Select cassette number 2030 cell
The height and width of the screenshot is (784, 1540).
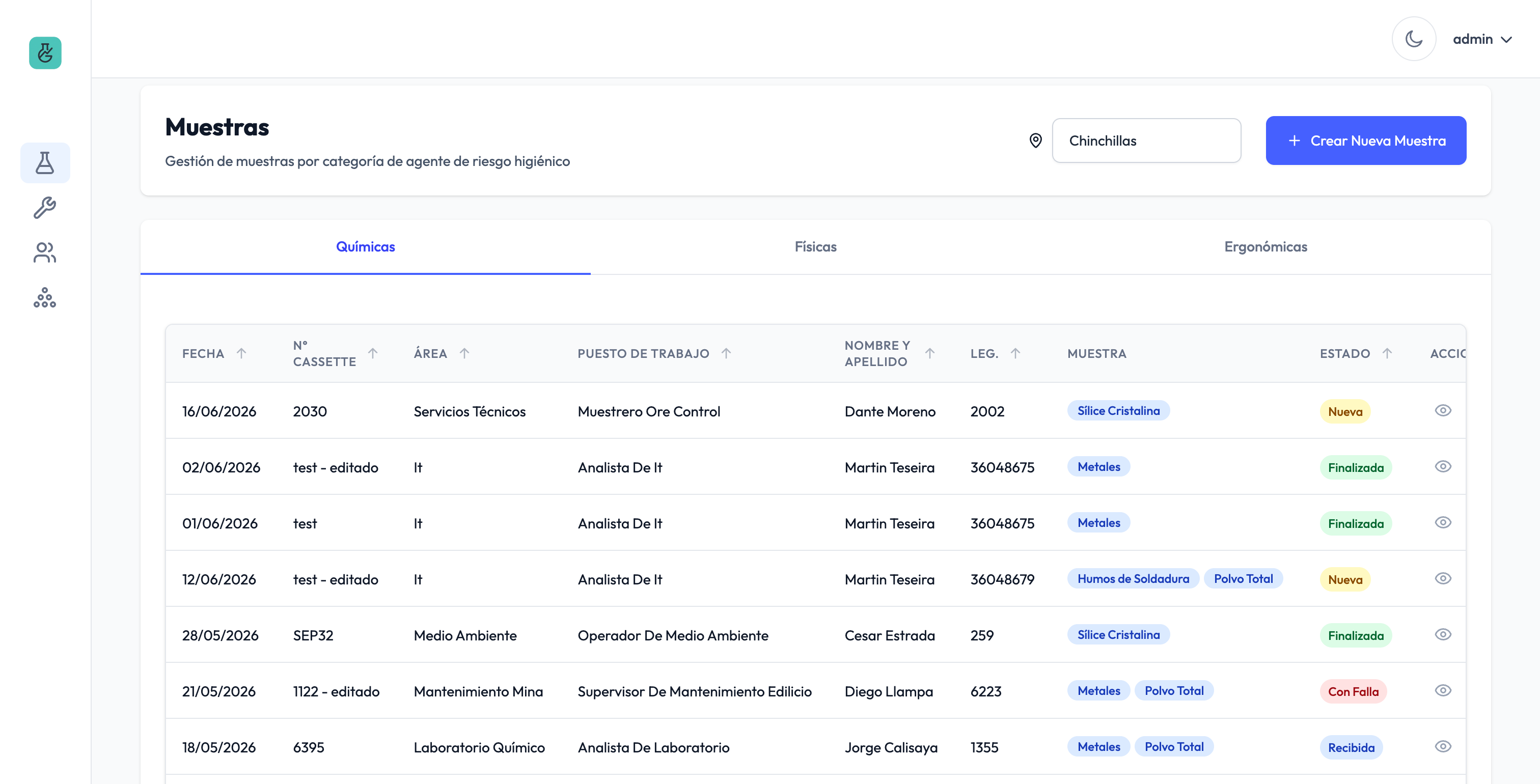click(x=310, y=412)
